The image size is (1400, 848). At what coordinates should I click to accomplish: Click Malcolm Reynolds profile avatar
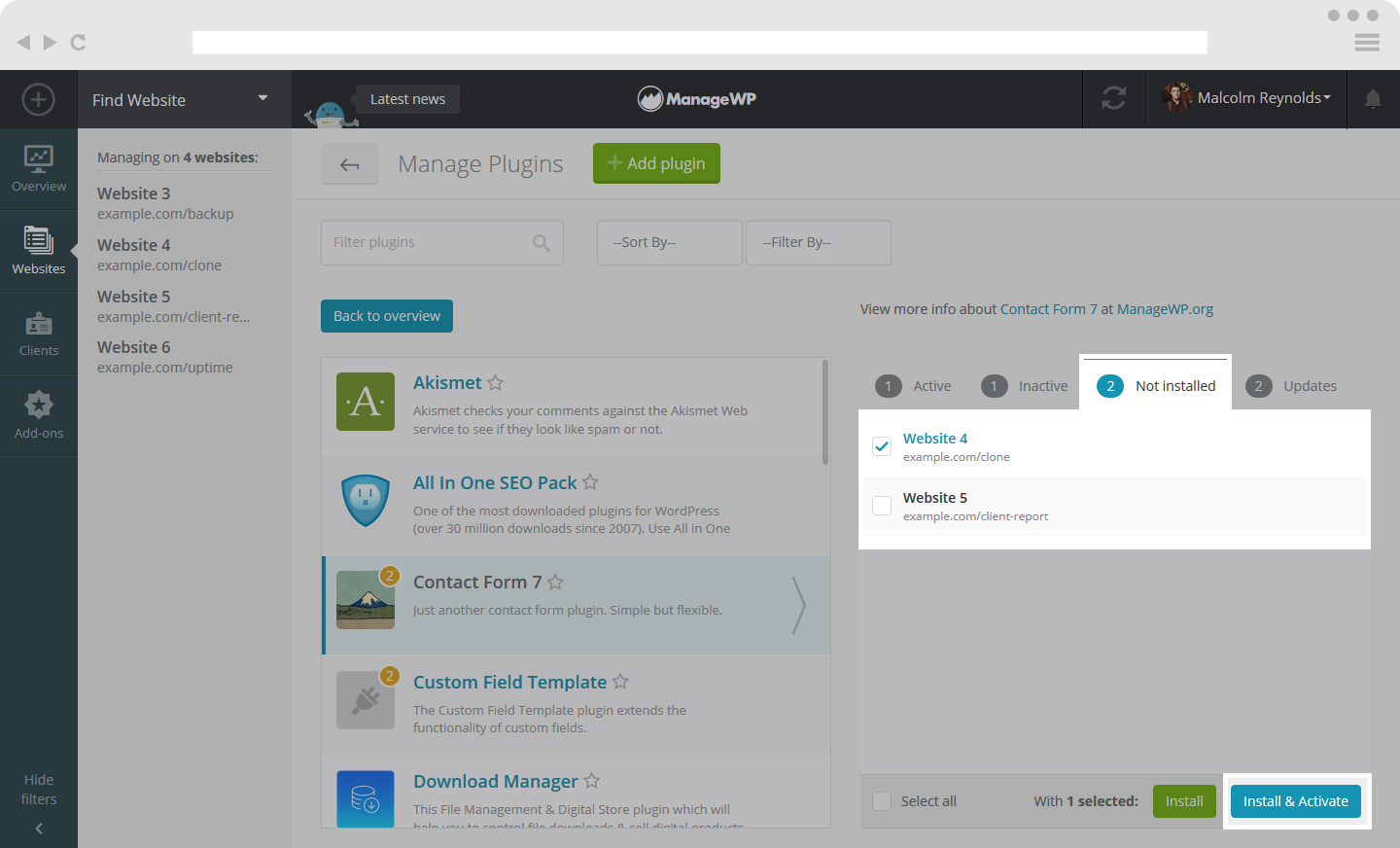pyautogui.click(x=1176, y=97)
